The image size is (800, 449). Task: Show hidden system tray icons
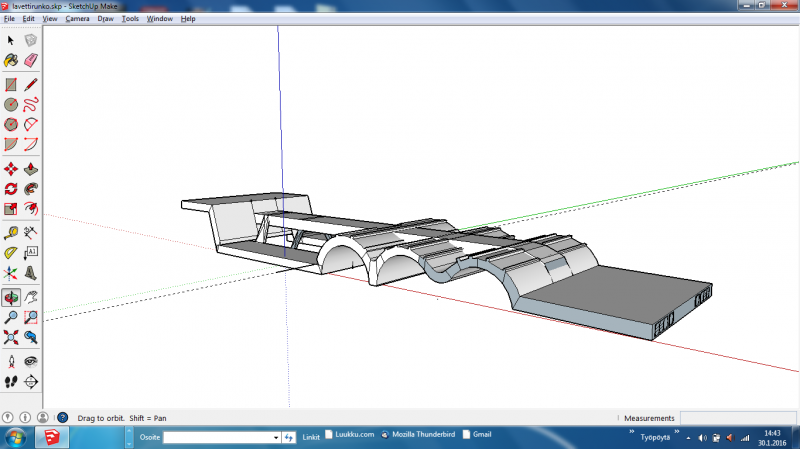click(688, 438)
